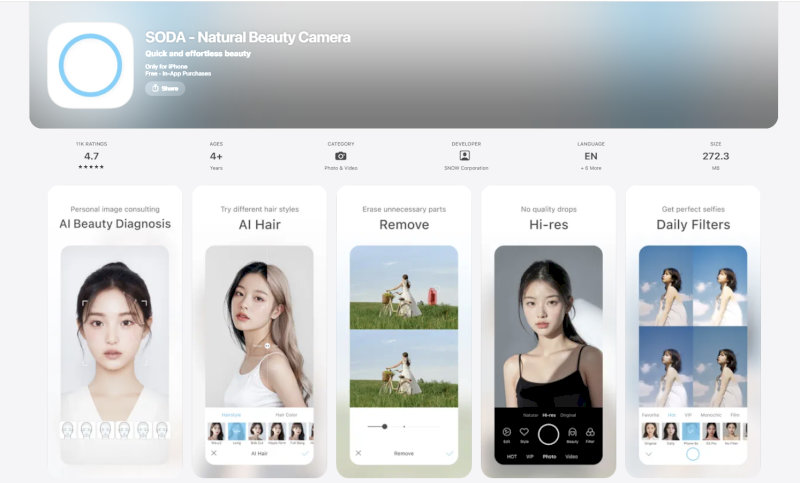Tap the shutter button in the Hi-res screenshot
This screenshot has width=800, height=483.
pos(548,434)
